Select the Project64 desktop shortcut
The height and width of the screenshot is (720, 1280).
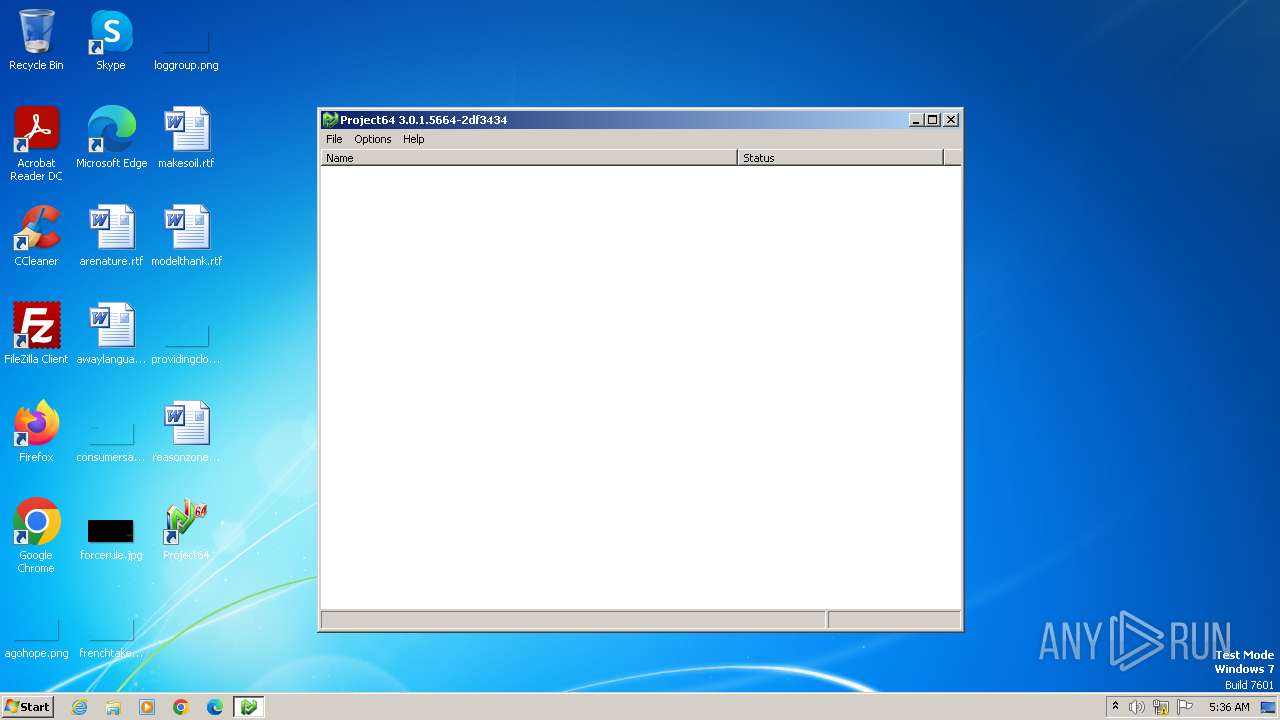[186, 530]
